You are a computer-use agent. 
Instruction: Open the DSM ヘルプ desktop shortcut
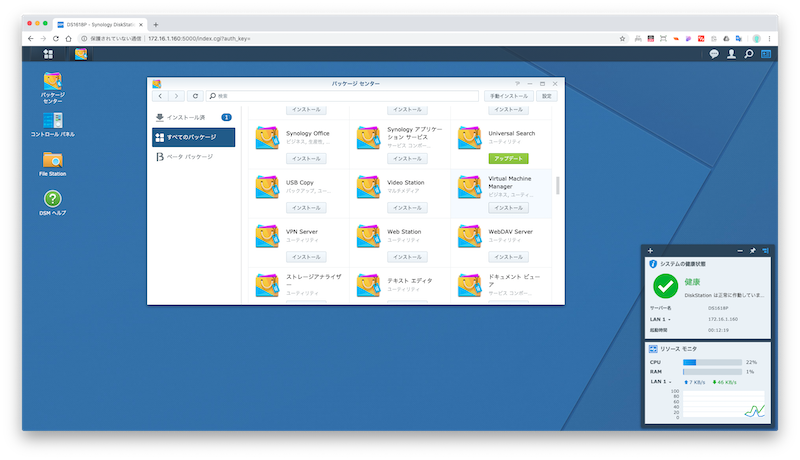click(53, 203)
